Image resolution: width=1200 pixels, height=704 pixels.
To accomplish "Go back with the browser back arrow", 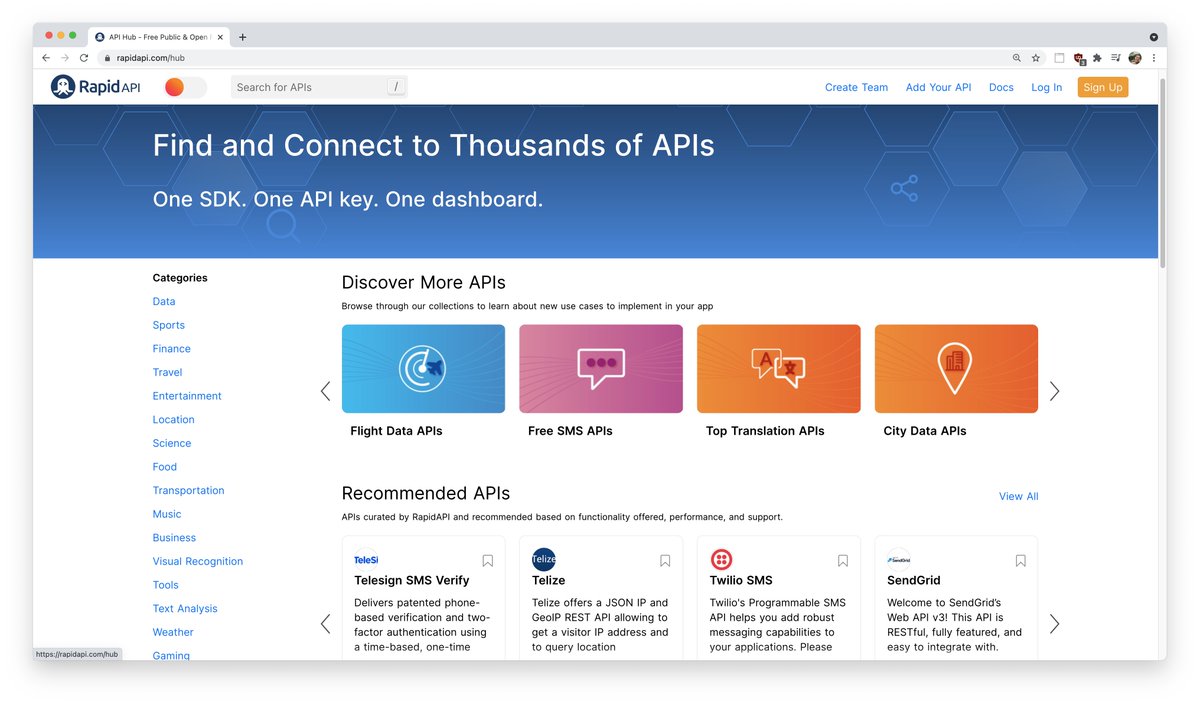I will pos(46,58).
